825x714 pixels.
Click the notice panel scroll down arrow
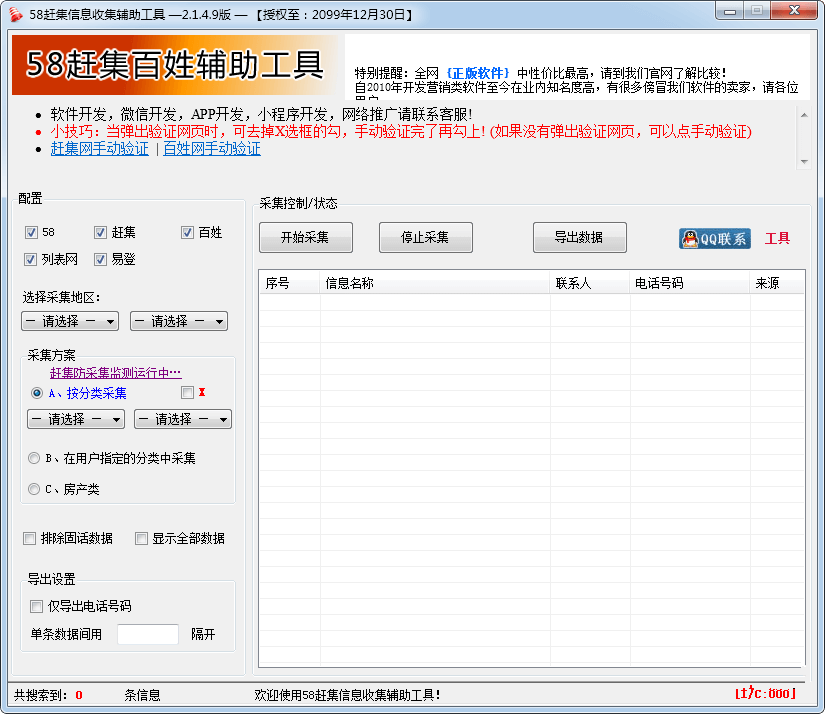804,162
